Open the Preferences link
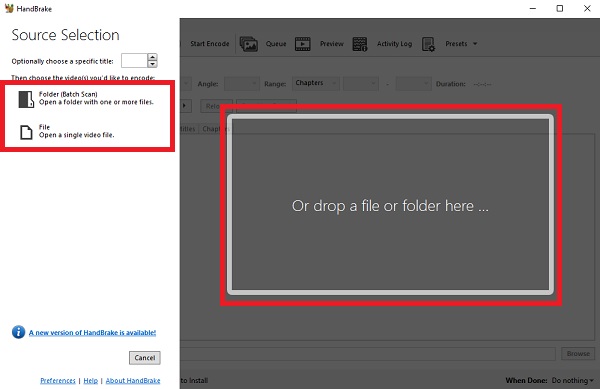Viewport: 600px width, 389px height. tap(58, 381)
